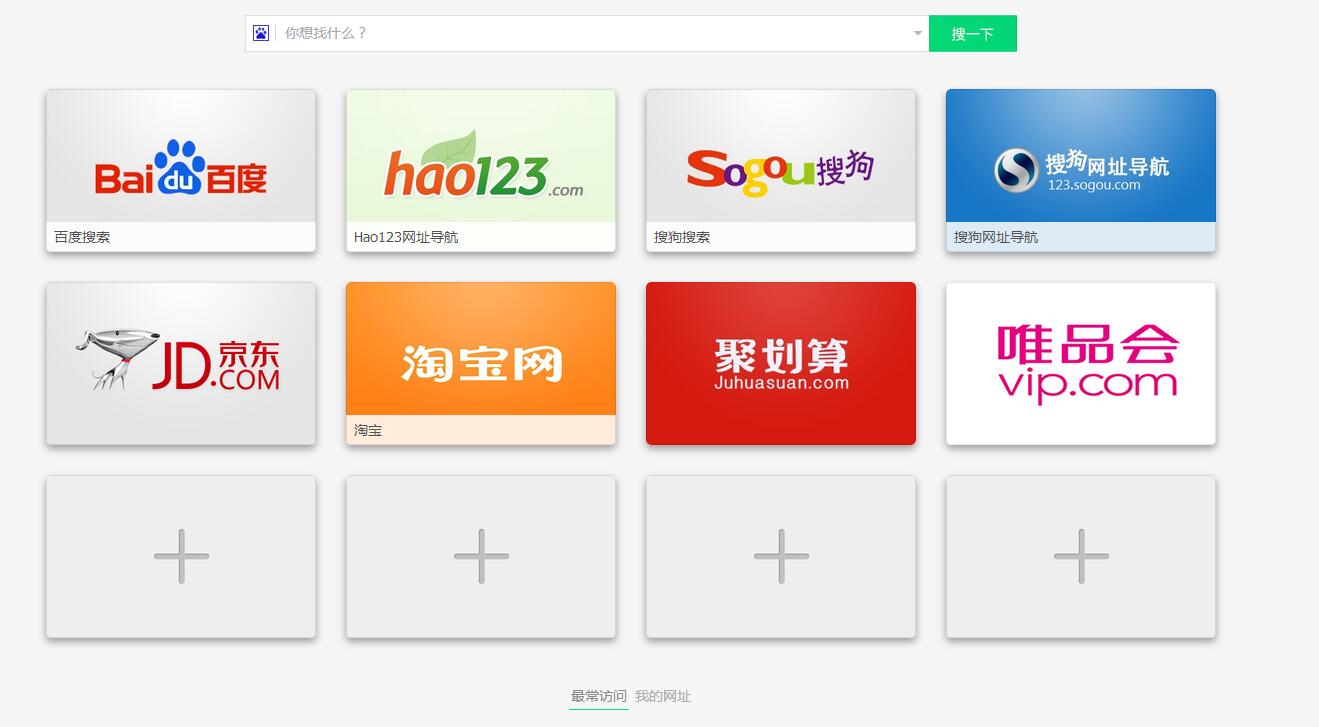Click the Hao123网址导航 caption
This screenshot has width=1319, height=727.
pyautogui.click(x=406, y=237)
